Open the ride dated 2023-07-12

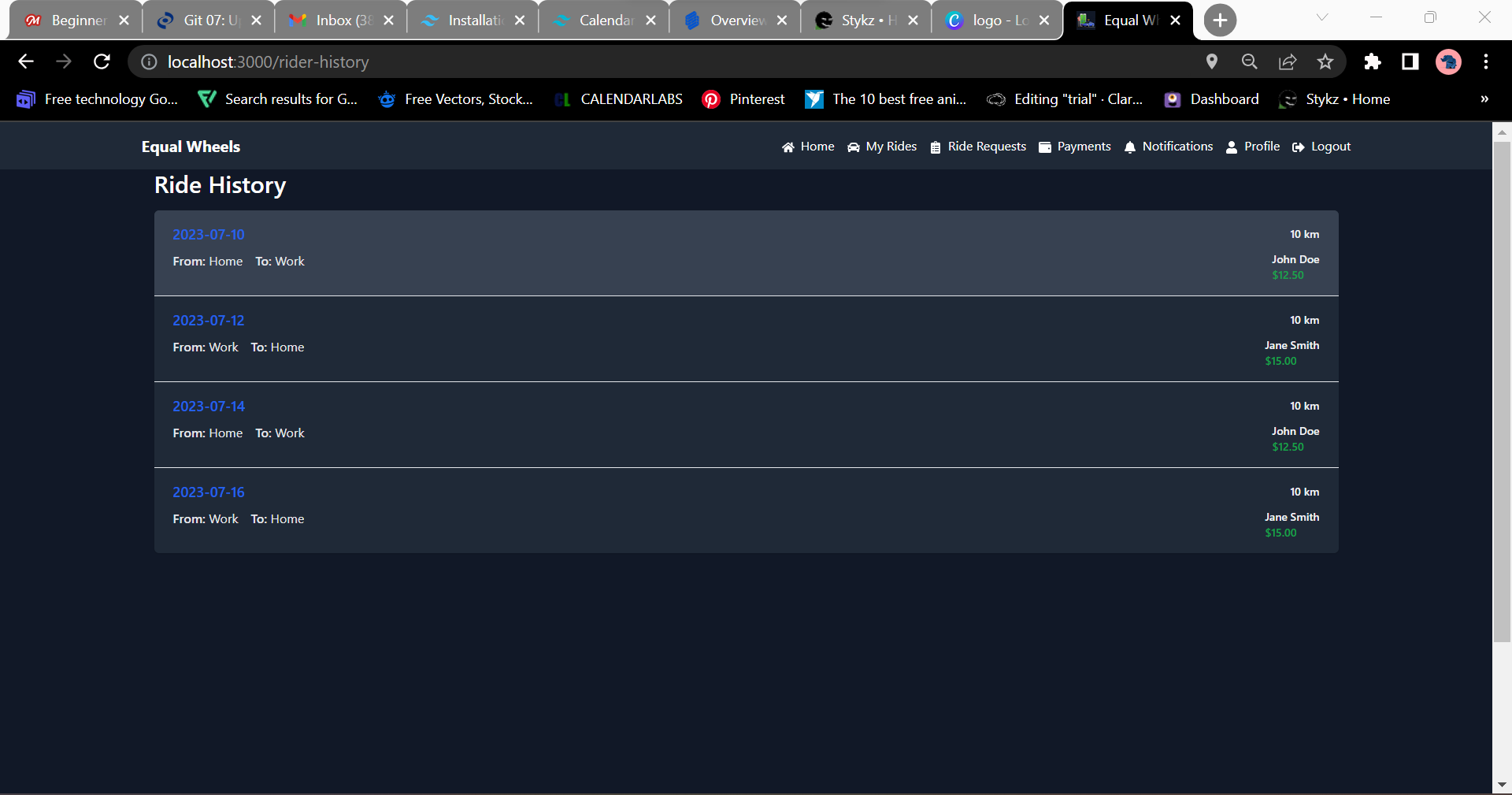pos(209,321)
